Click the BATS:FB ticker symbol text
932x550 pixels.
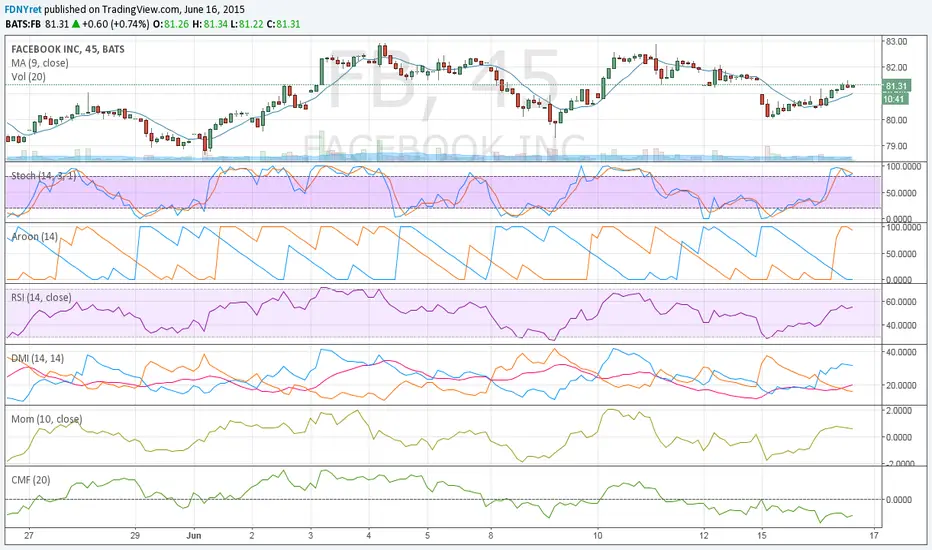click(23, 24)
